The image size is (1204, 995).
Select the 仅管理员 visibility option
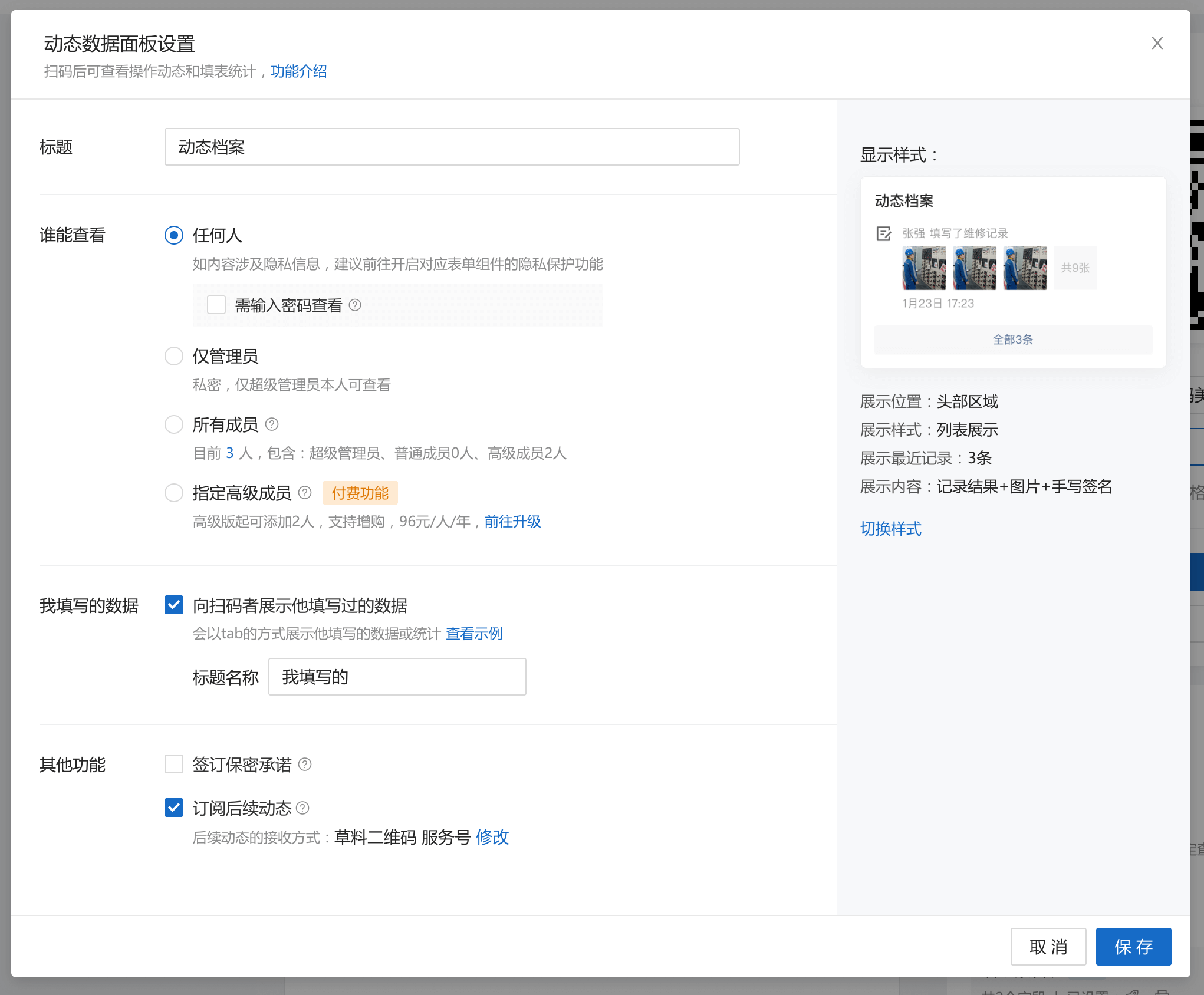click(x=174, y=356)
